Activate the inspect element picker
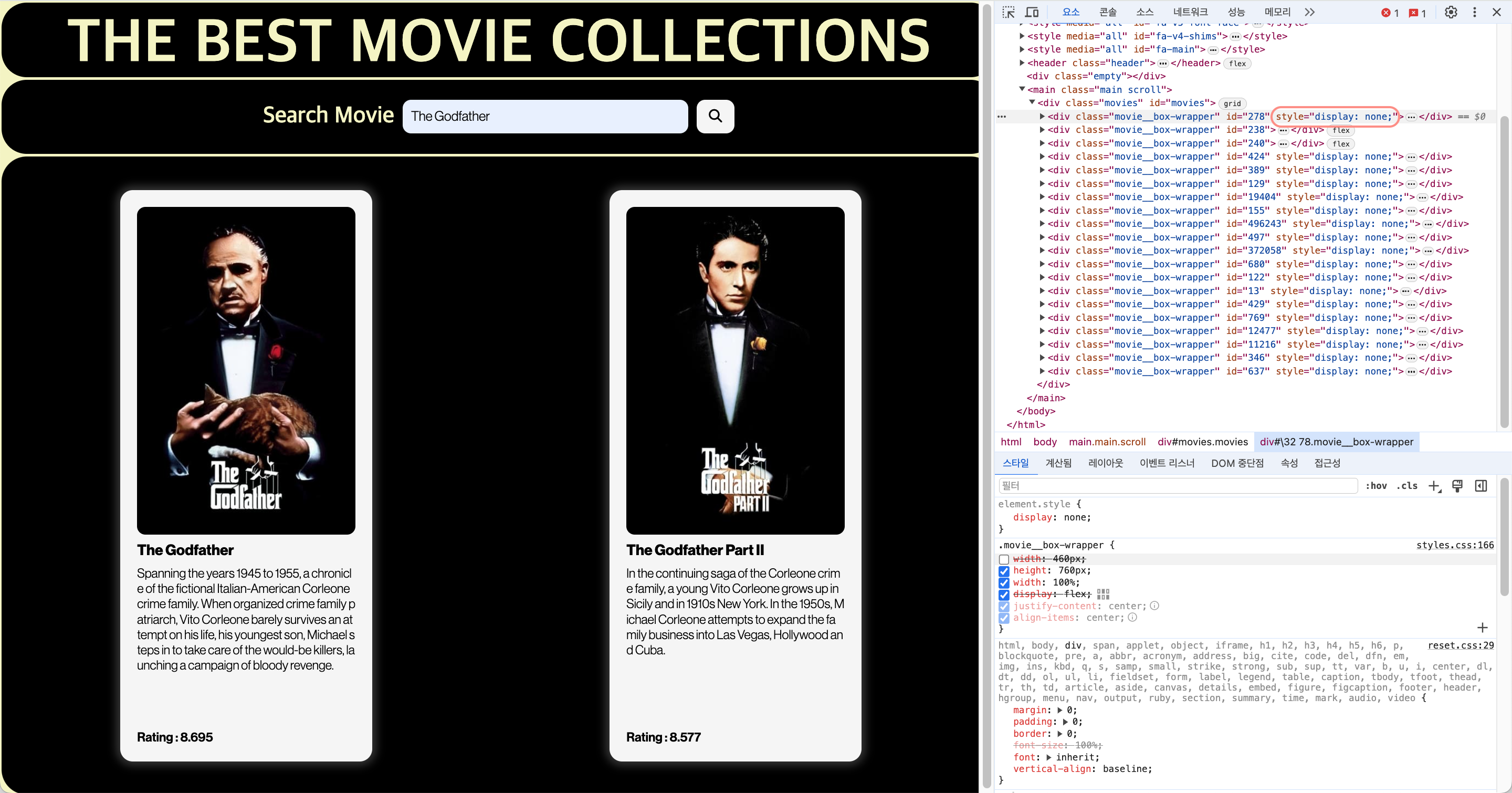This screenshot has width=1512, height=793. click(1008, 12)
